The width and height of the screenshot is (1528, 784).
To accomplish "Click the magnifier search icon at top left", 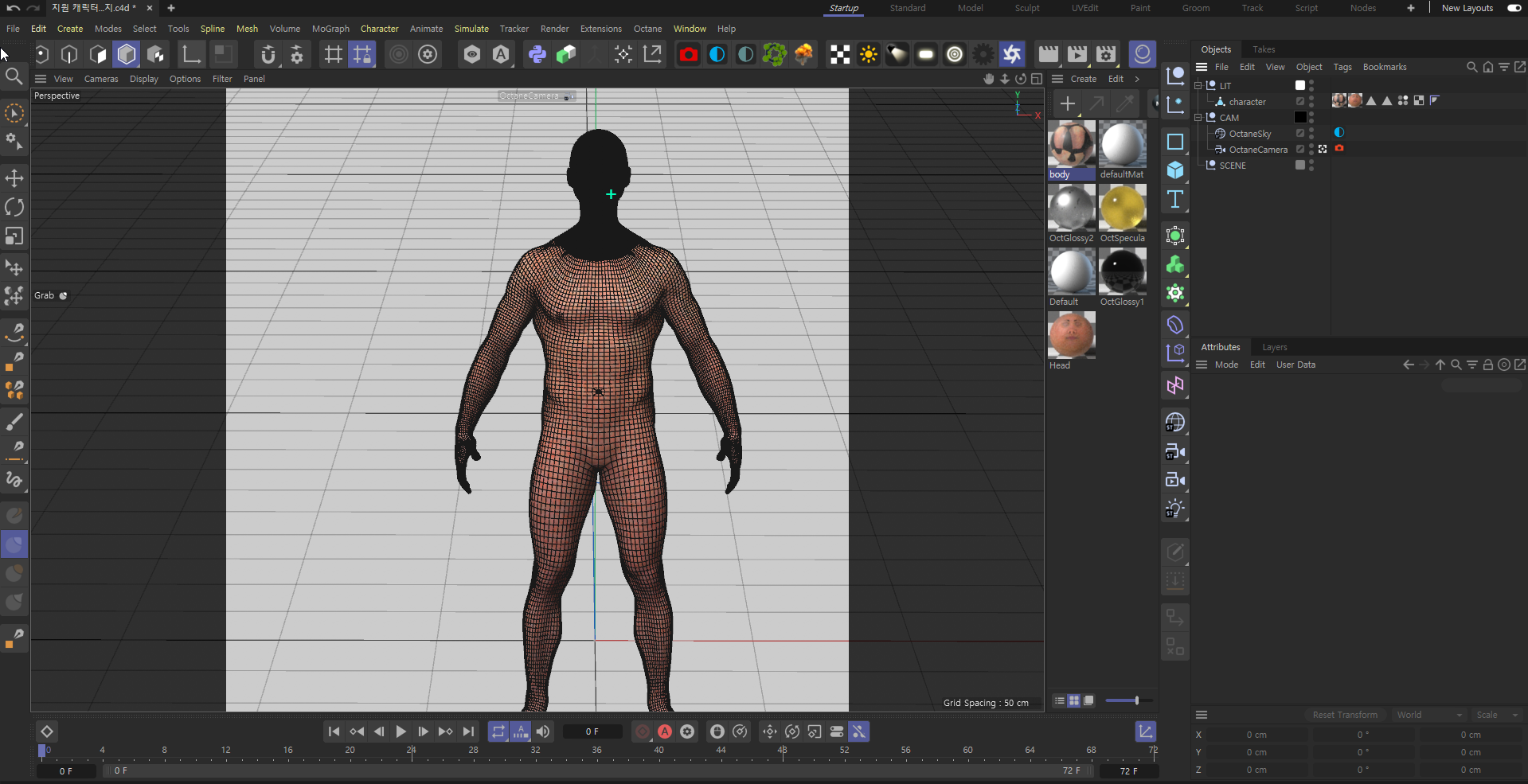I will [14, 76].
